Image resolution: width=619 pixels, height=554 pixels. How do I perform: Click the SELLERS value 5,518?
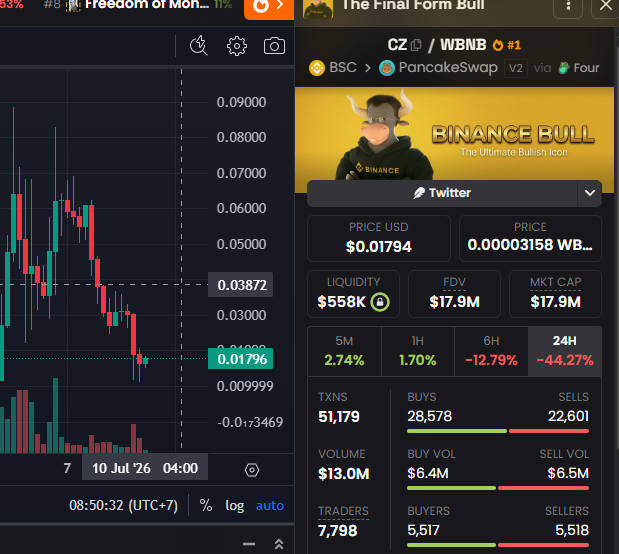[572, 530]
